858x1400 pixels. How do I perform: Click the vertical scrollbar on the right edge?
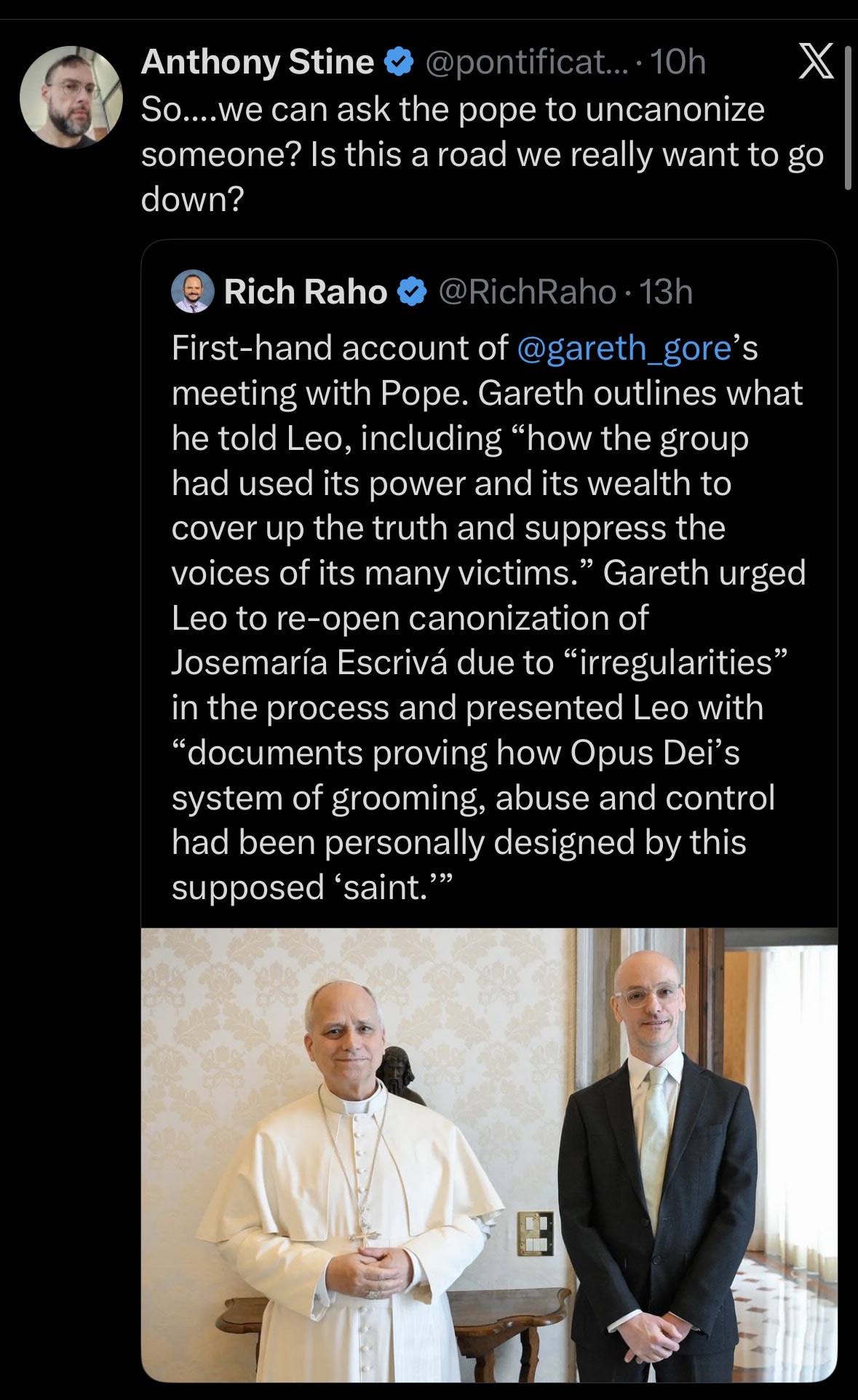(848, 118)
